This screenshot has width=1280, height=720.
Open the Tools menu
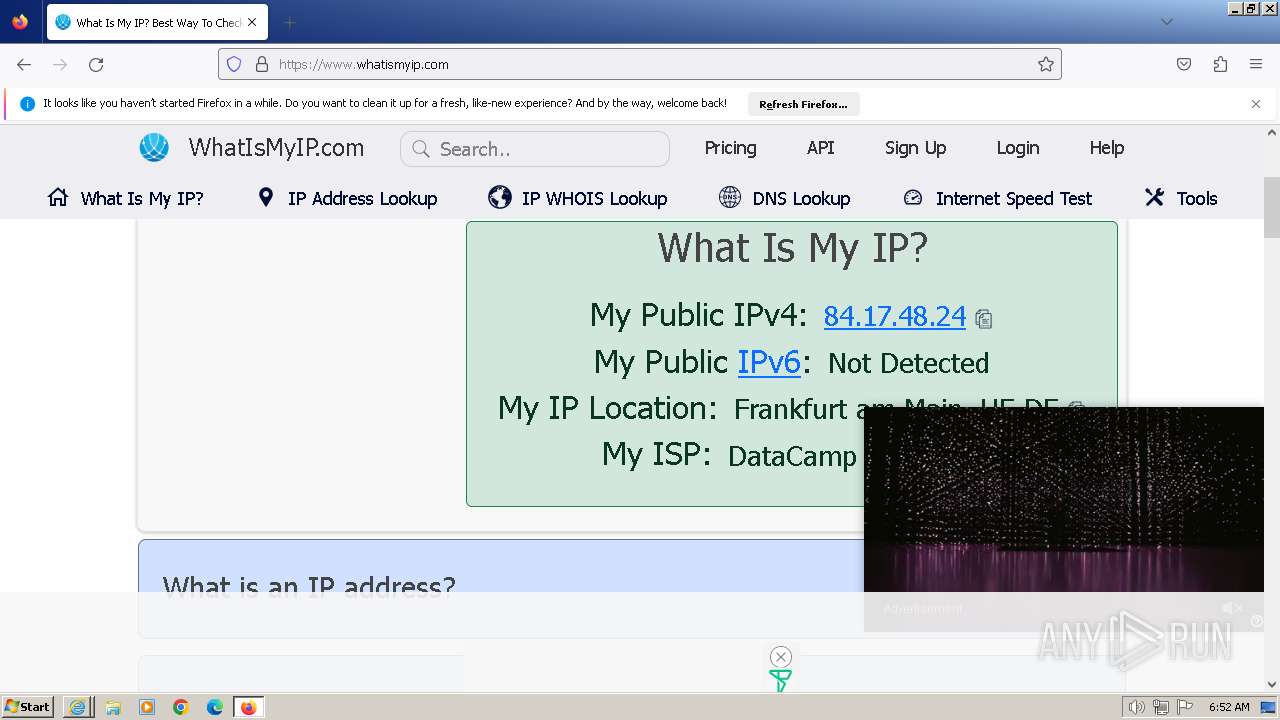1181,198
